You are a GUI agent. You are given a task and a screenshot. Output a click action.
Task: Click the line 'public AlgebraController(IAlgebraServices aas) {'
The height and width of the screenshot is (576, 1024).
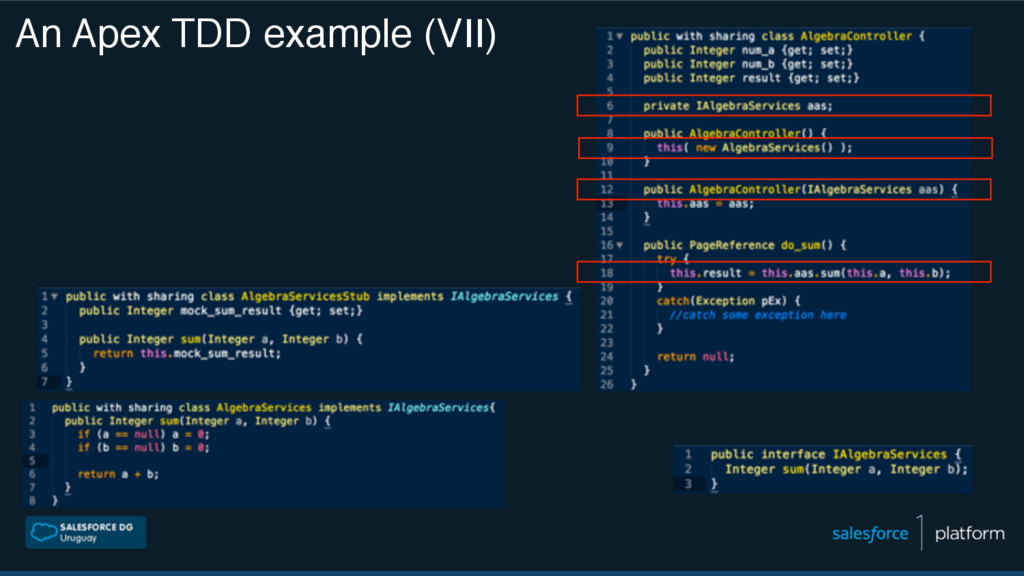point(800,189)
